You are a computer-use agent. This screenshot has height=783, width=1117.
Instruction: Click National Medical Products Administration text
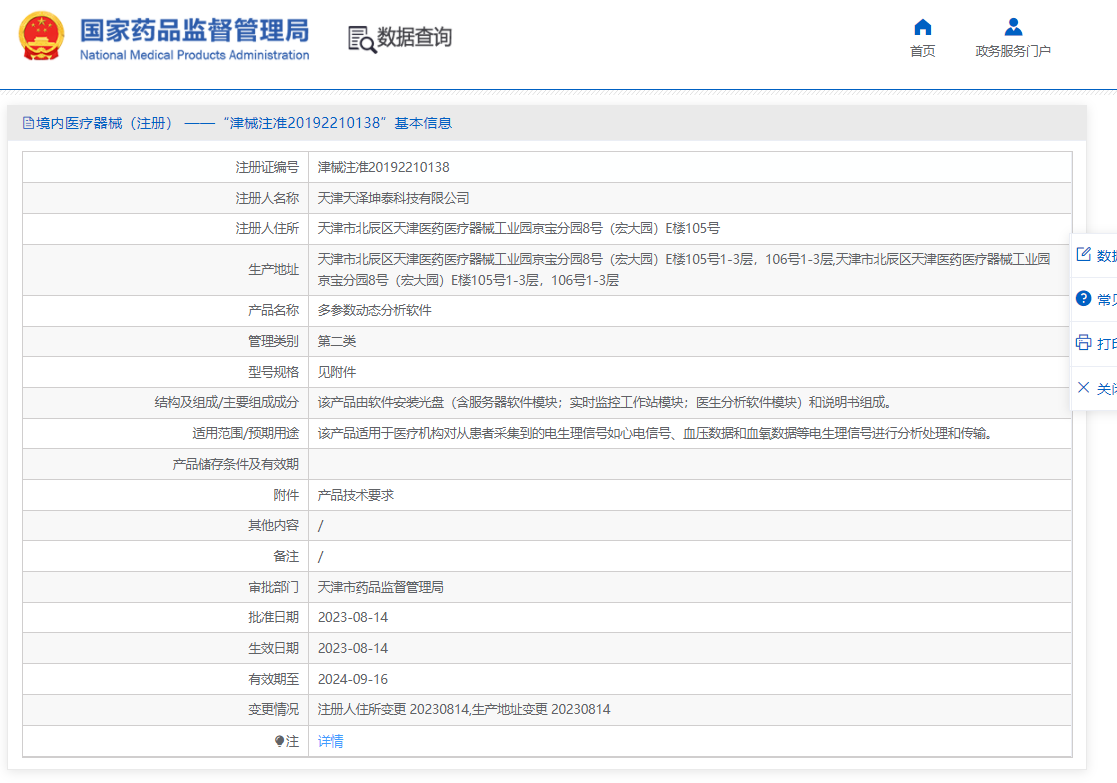(194, 55)
